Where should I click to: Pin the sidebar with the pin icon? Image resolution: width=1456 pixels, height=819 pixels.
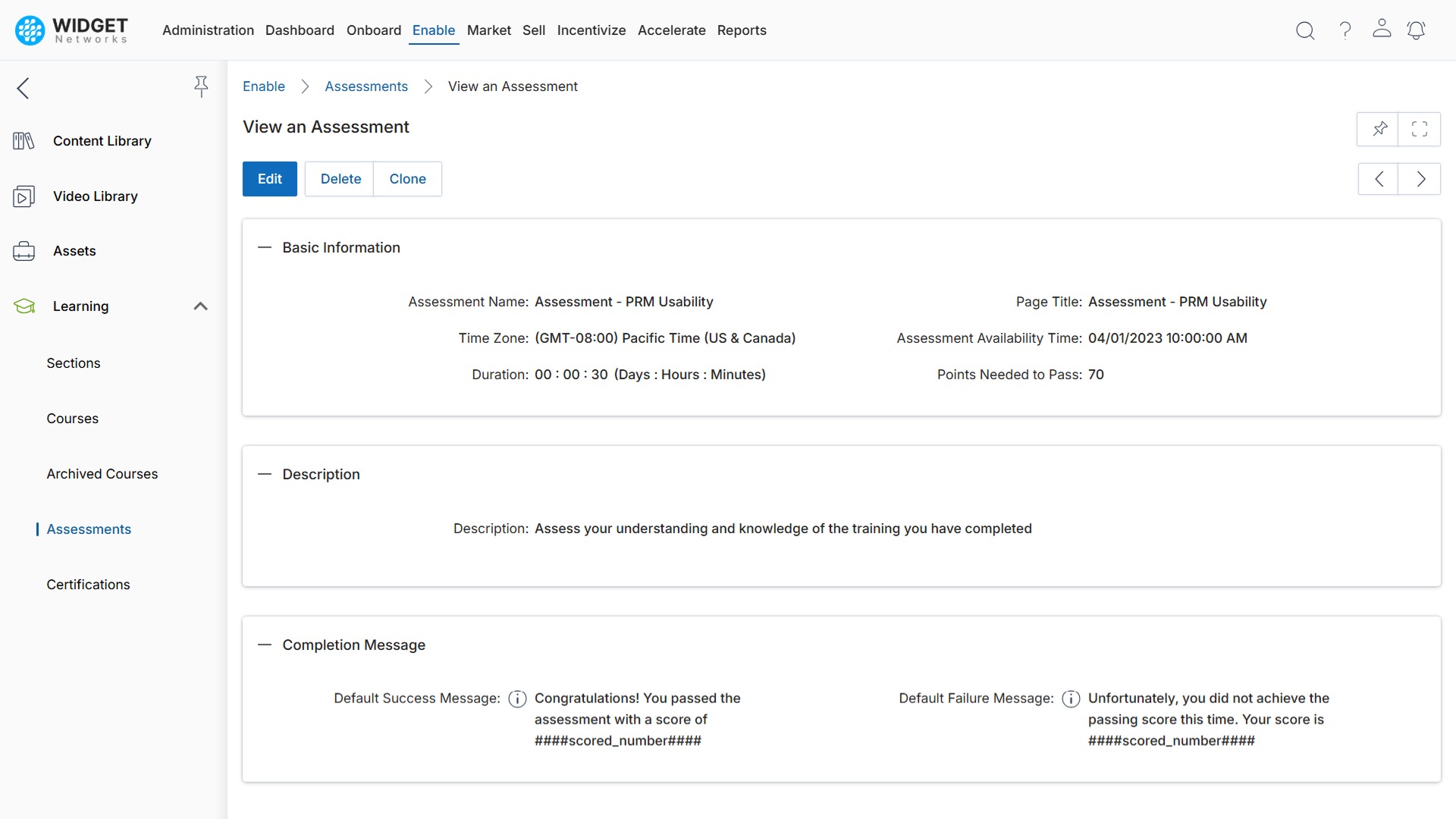click(201, 87)
